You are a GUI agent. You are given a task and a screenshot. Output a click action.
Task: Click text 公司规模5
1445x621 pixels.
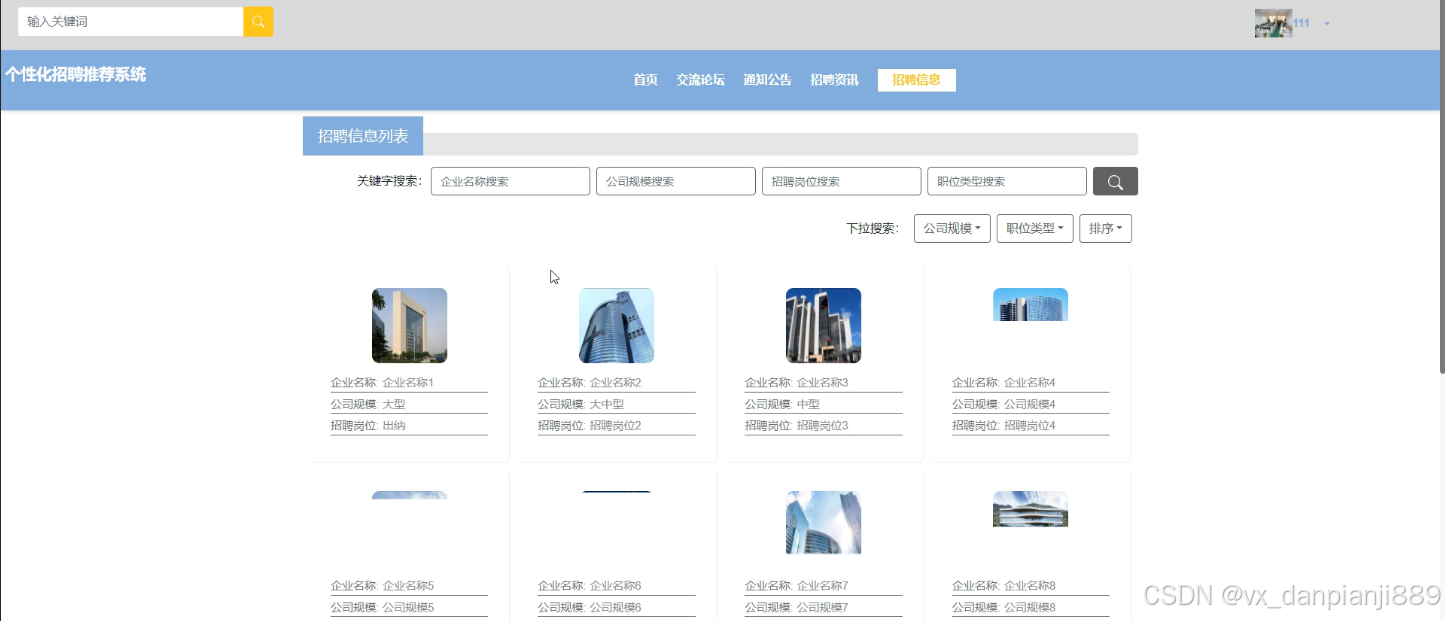coord(408,608)
